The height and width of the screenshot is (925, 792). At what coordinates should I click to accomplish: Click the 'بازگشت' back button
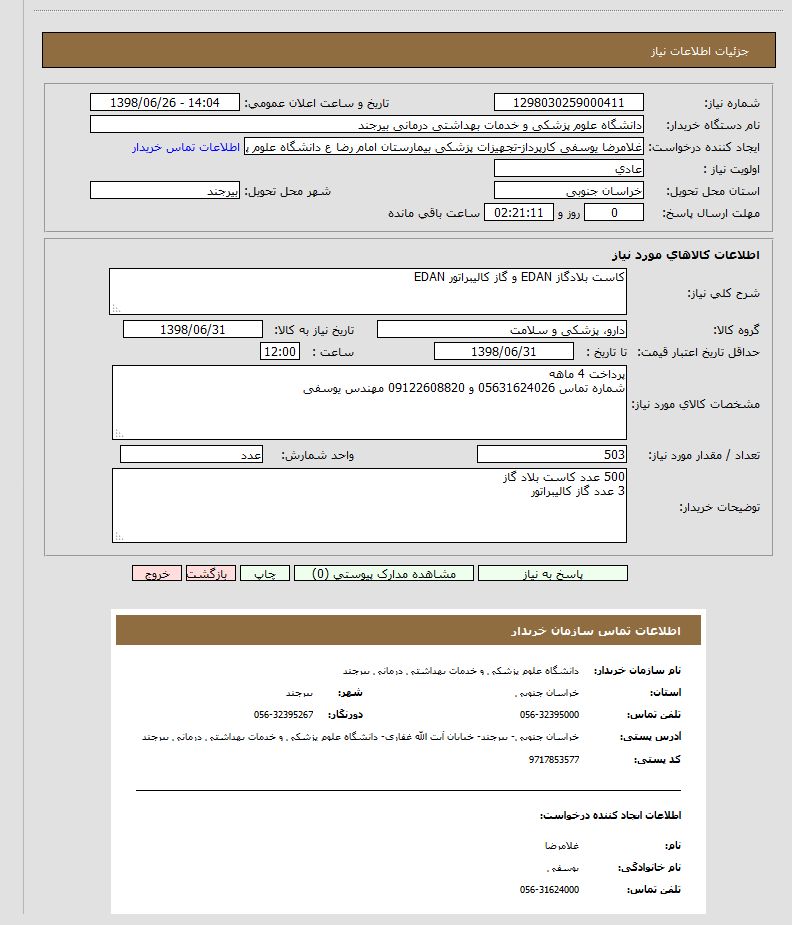(x=211, y=574)
